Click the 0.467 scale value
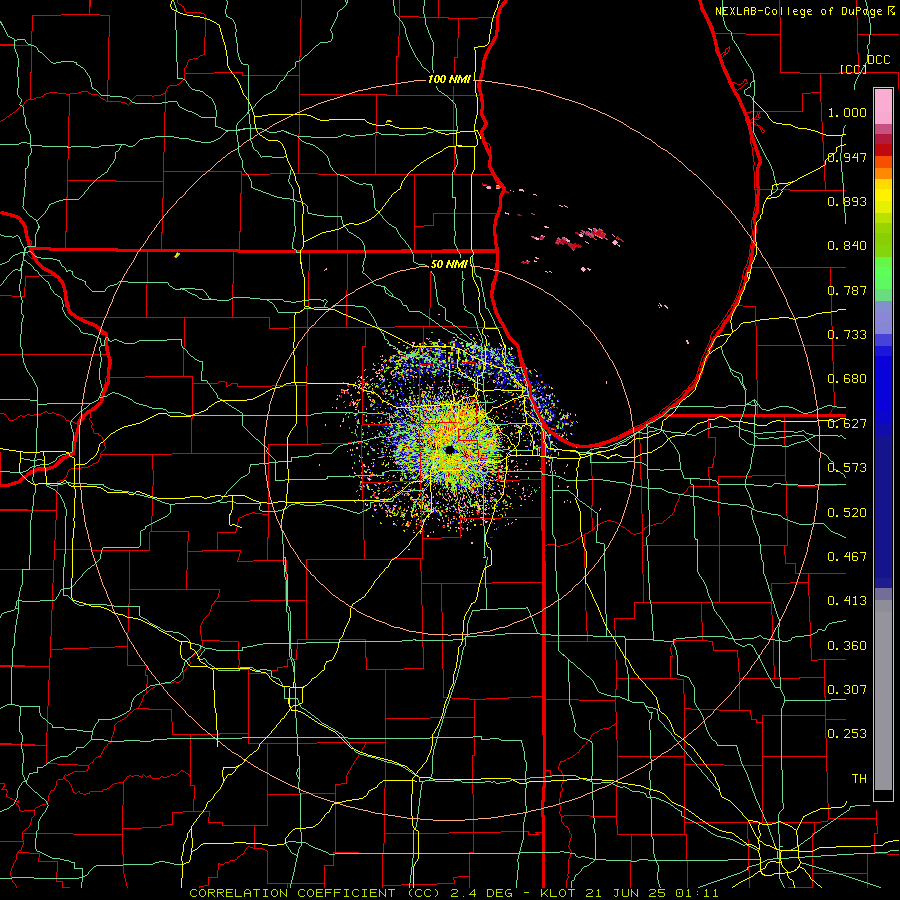The height and width of the screenshot is (900, 900). [847, 557]
